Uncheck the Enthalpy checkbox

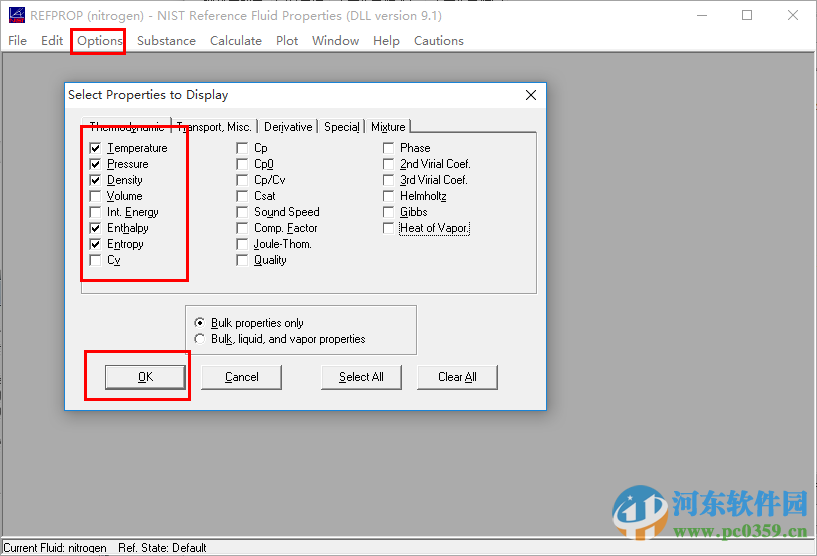pos(95,228)
